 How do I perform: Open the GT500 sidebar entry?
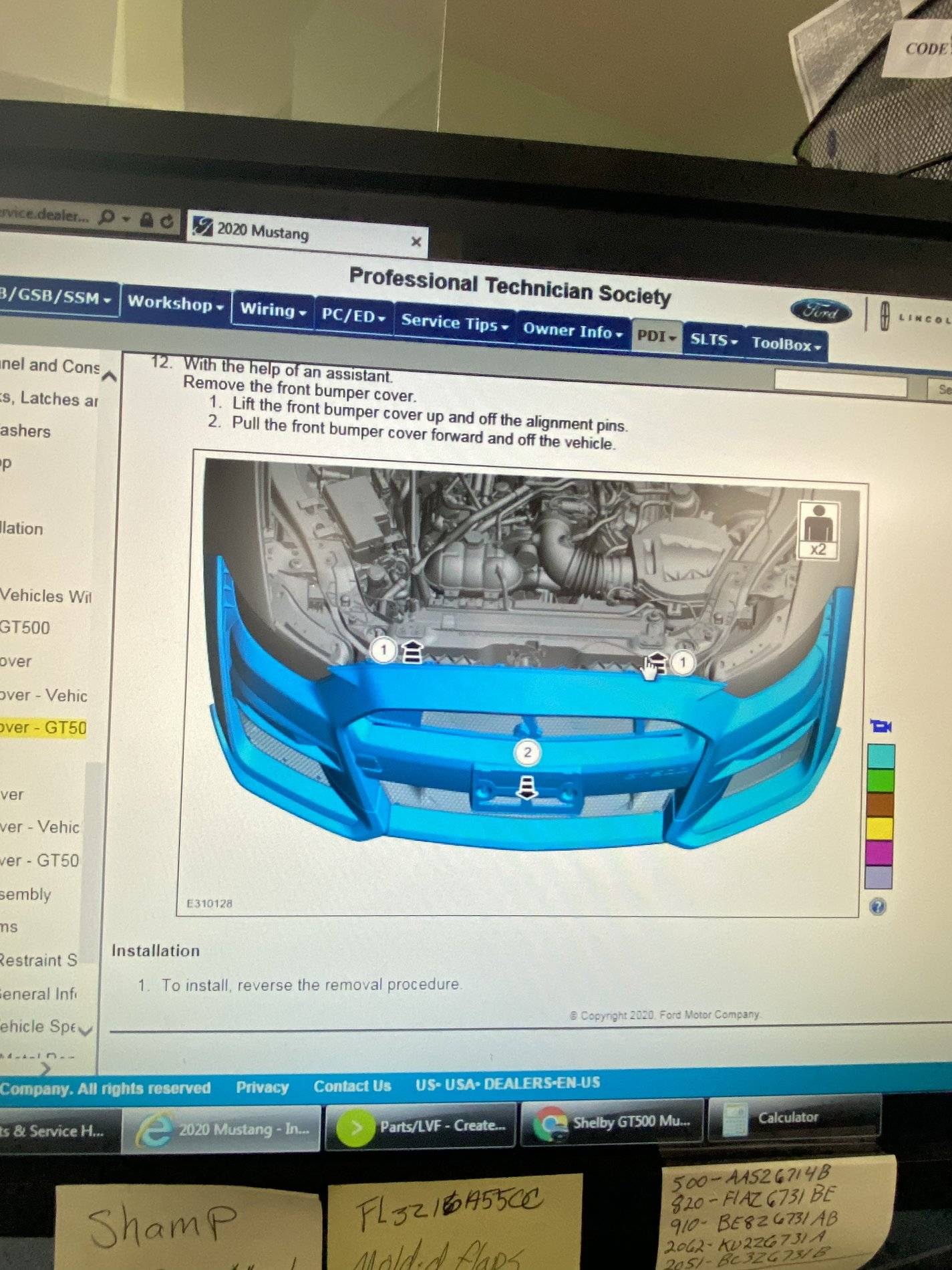(x=25, y=628)
